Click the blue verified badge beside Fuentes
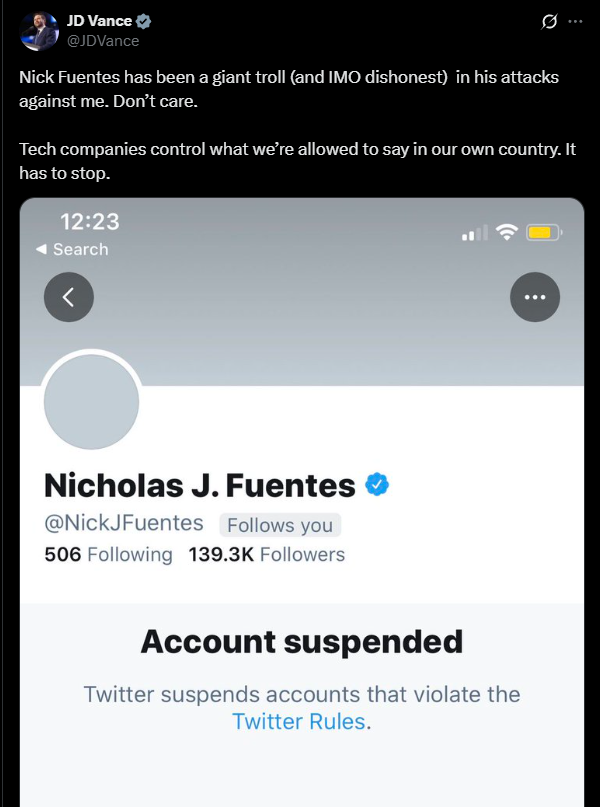Image resolution: width=600 pixels, height=807 pixels. [376, 485]
